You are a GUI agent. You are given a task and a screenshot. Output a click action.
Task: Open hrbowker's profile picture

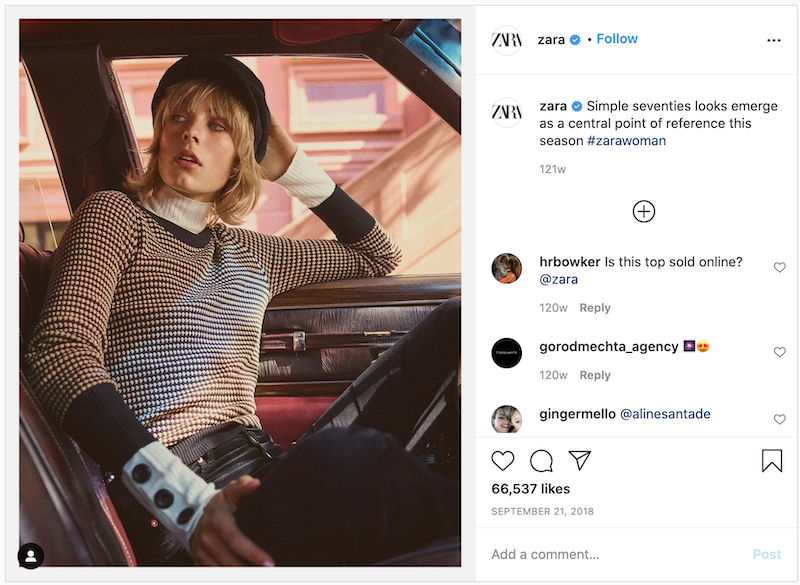click(x=507, y=268)
